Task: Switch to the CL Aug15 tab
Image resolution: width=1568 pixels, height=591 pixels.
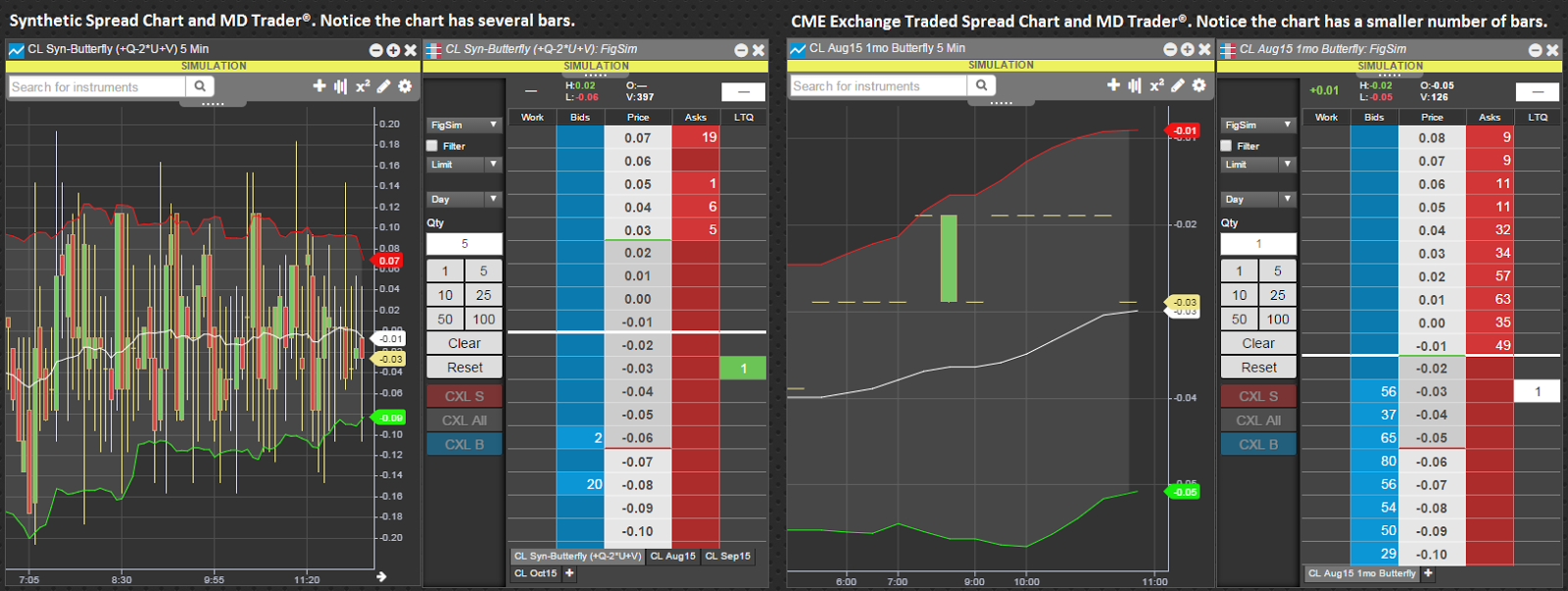Action: [672, 556]
